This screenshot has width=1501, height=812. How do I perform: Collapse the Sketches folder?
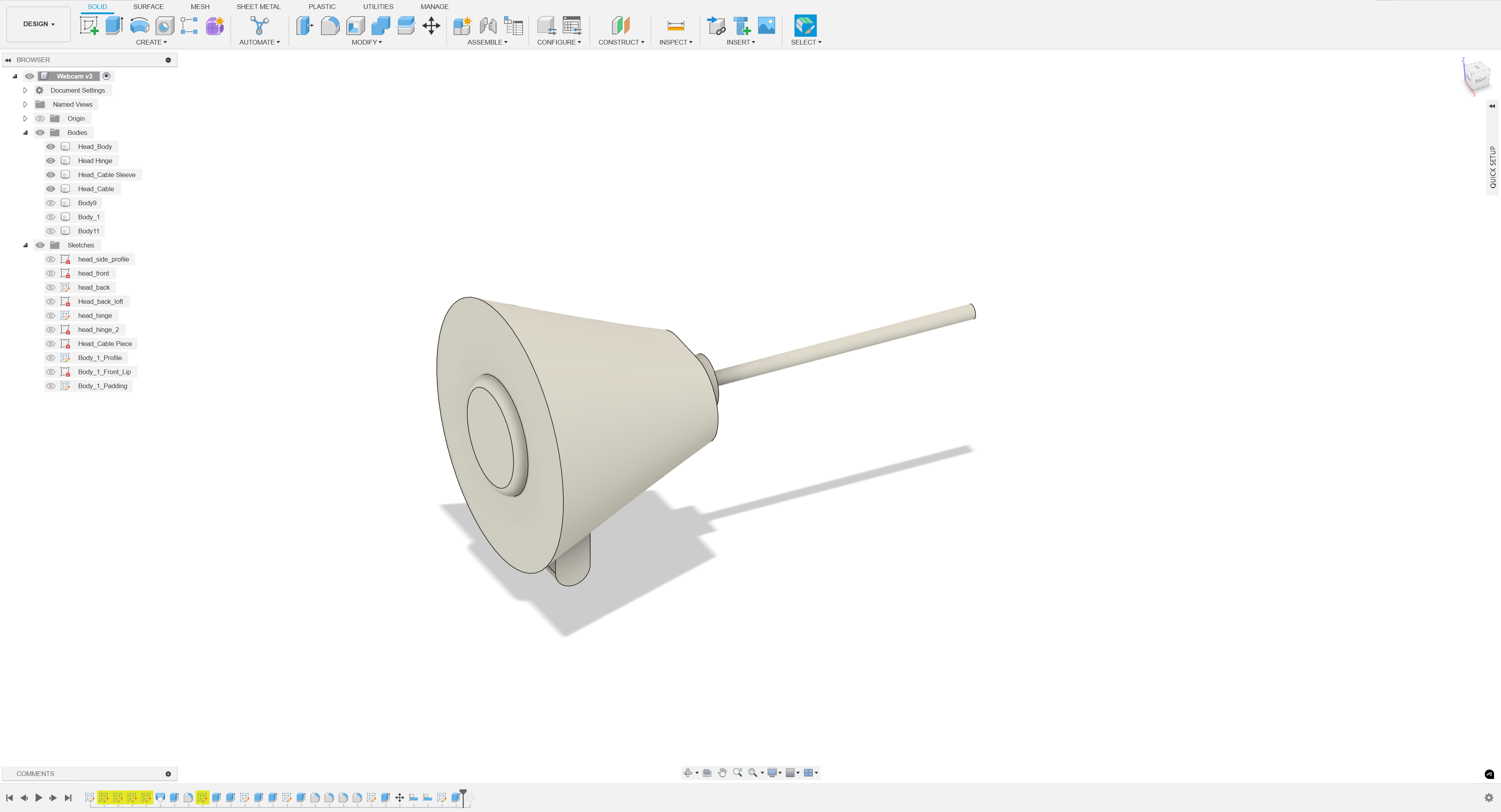(x=25, y=245)
